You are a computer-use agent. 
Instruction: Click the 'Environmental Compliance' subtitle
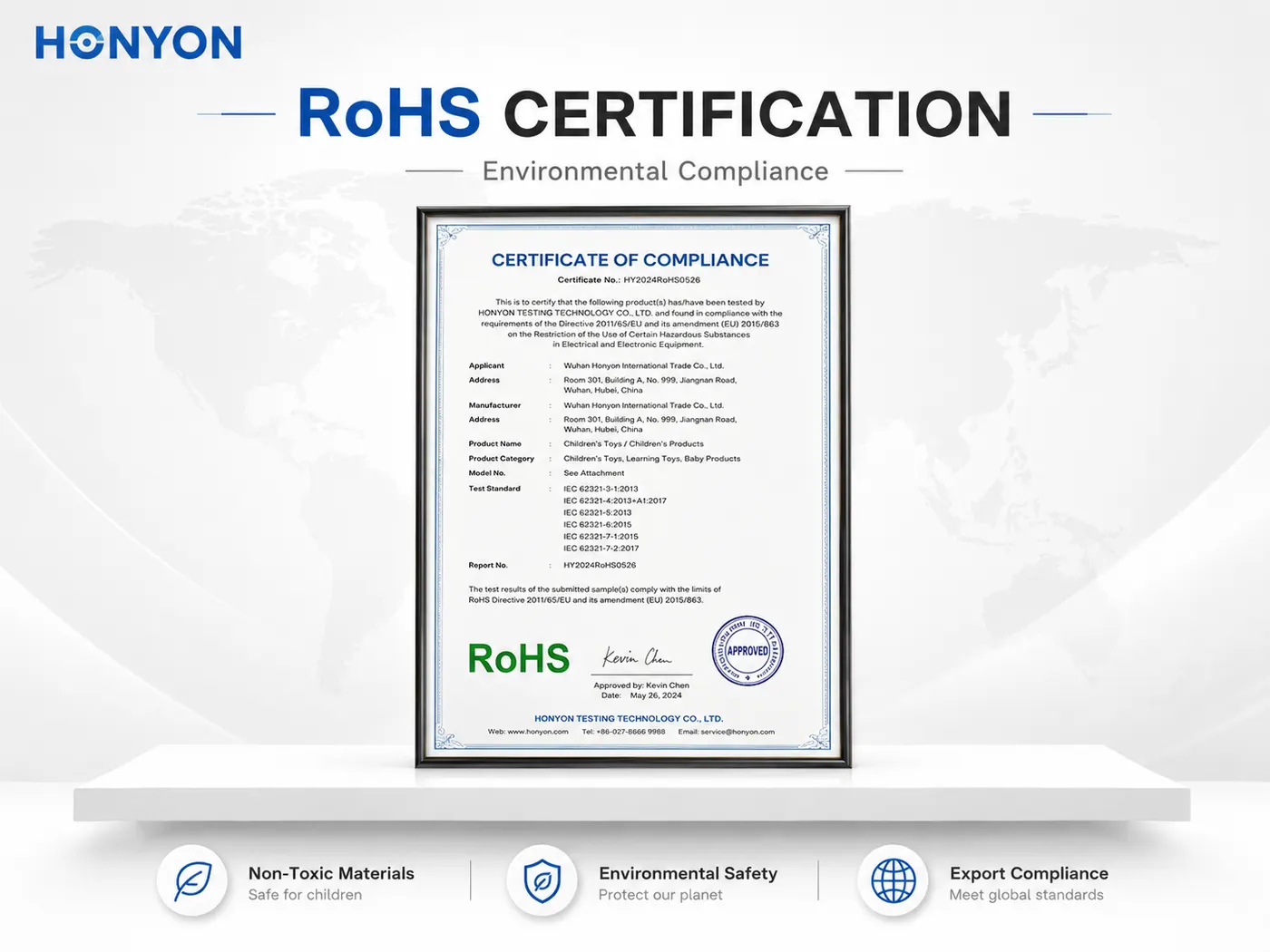tap(655, 171)
